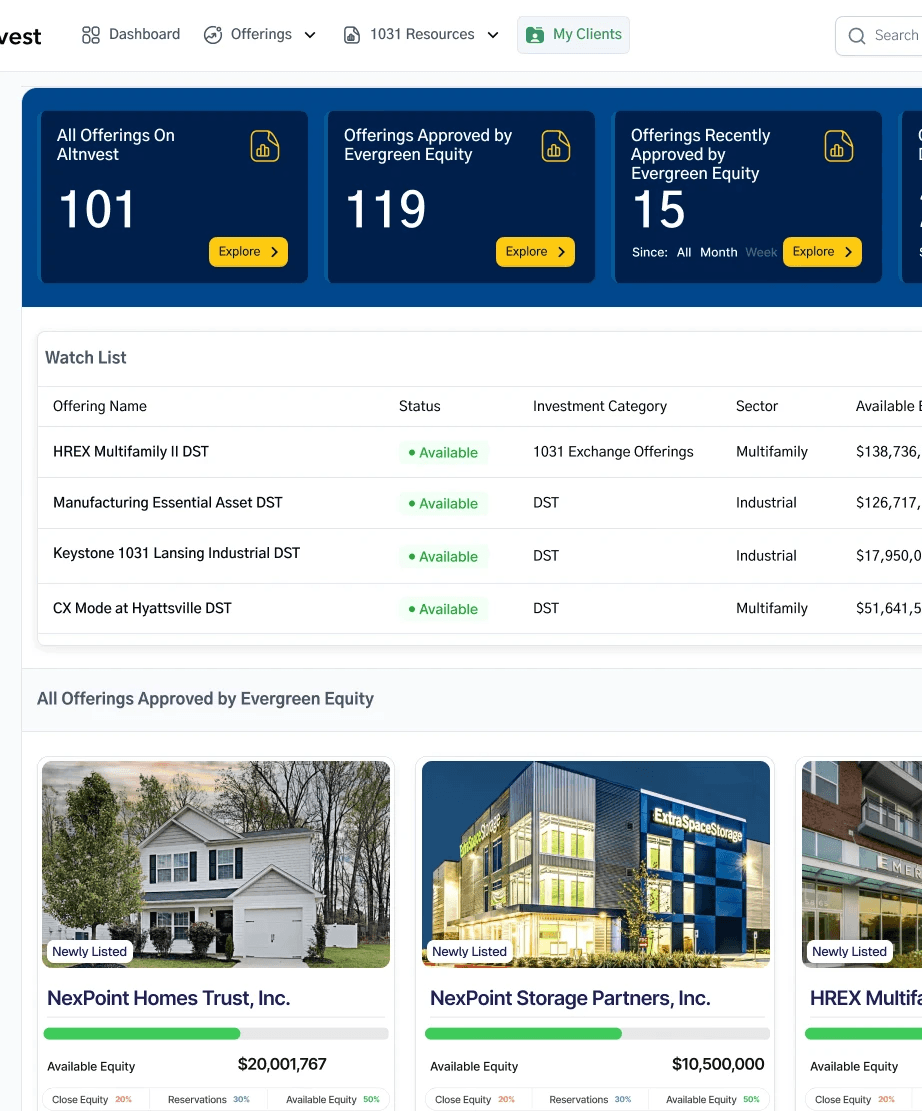Select the Week filter under Since
The image size is (922, 1111).
coord(761,252)
